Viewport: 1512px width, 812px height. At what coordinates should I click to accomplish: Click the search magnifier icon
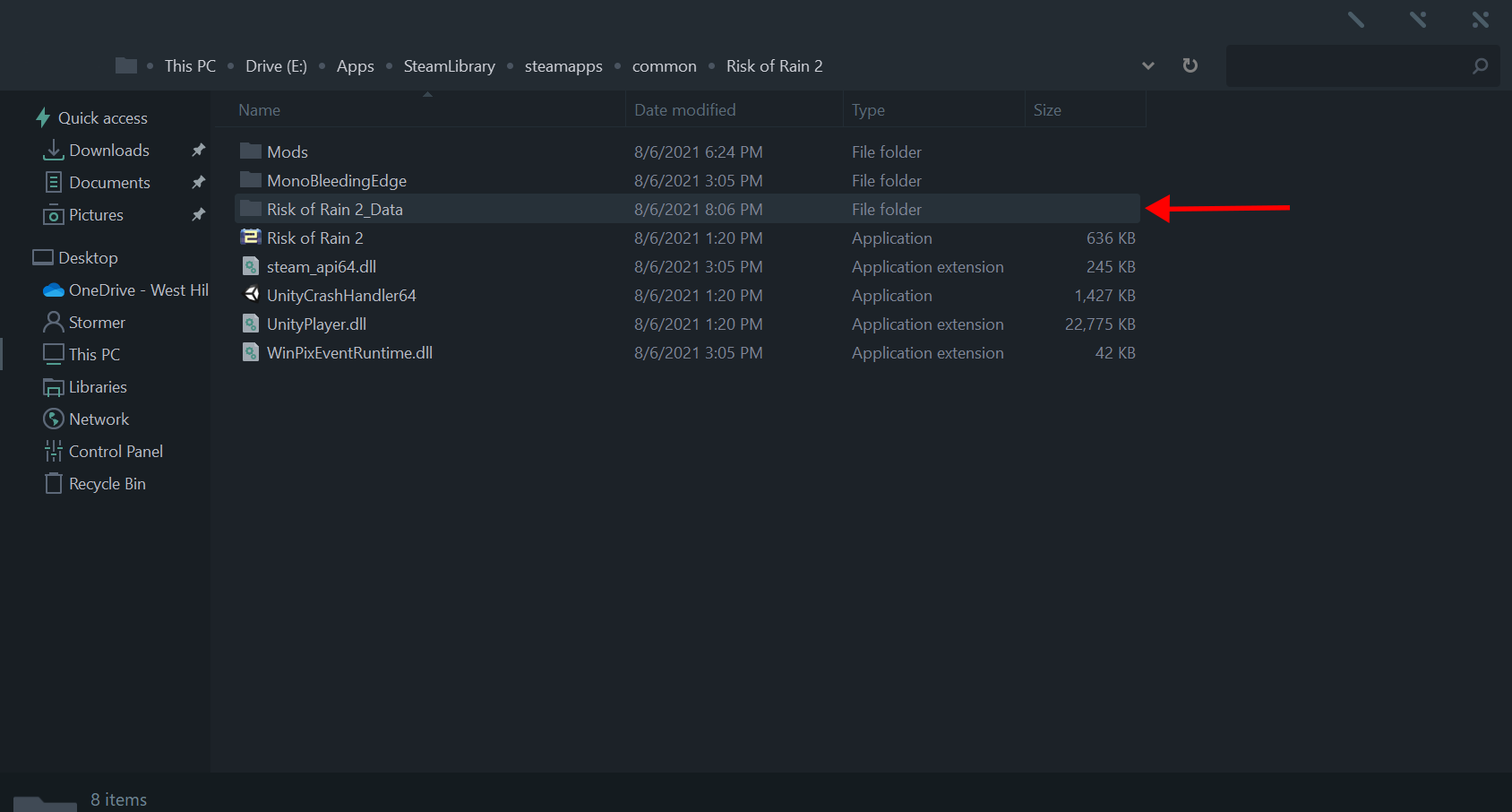[1480, 65]
